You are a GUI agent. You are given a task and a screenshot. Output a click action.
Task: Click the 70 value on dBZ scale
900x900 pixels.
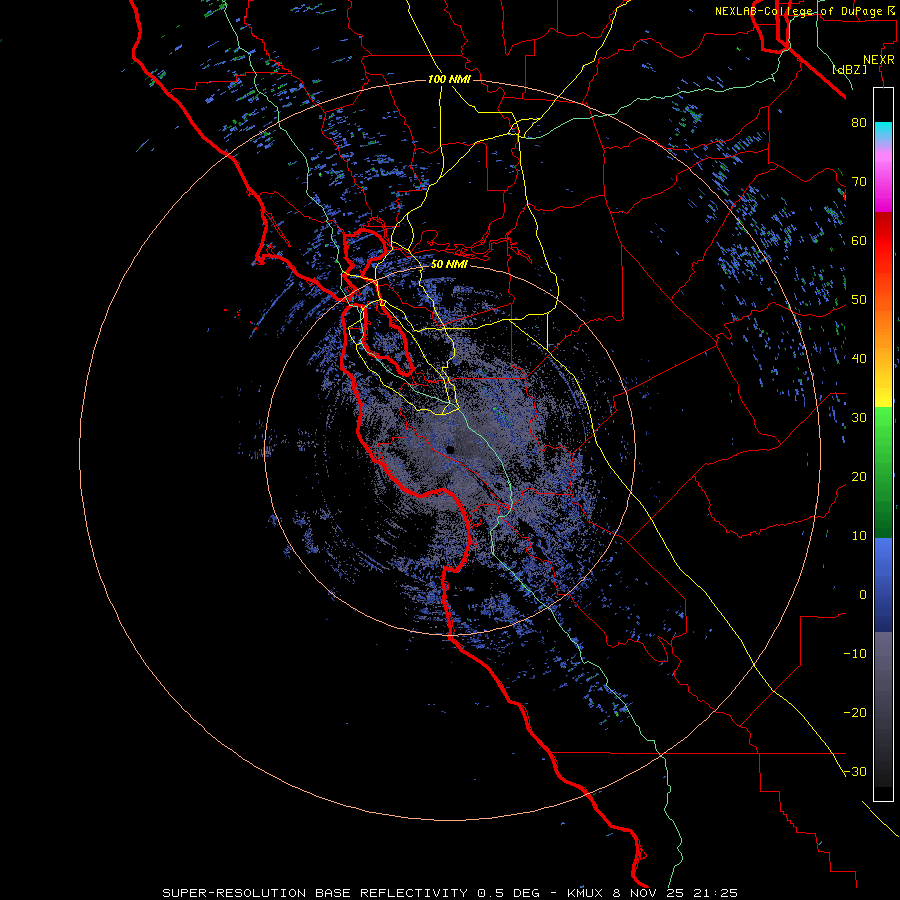[859, 181]
